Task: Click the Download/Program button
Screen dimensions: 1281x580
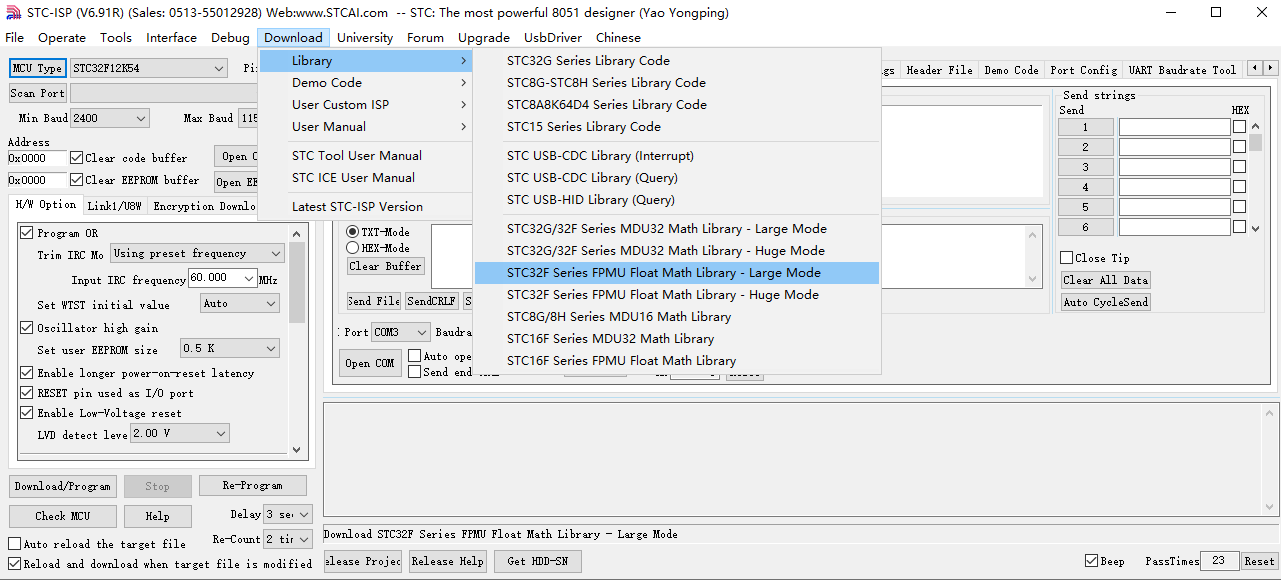Action: (63, 487)
